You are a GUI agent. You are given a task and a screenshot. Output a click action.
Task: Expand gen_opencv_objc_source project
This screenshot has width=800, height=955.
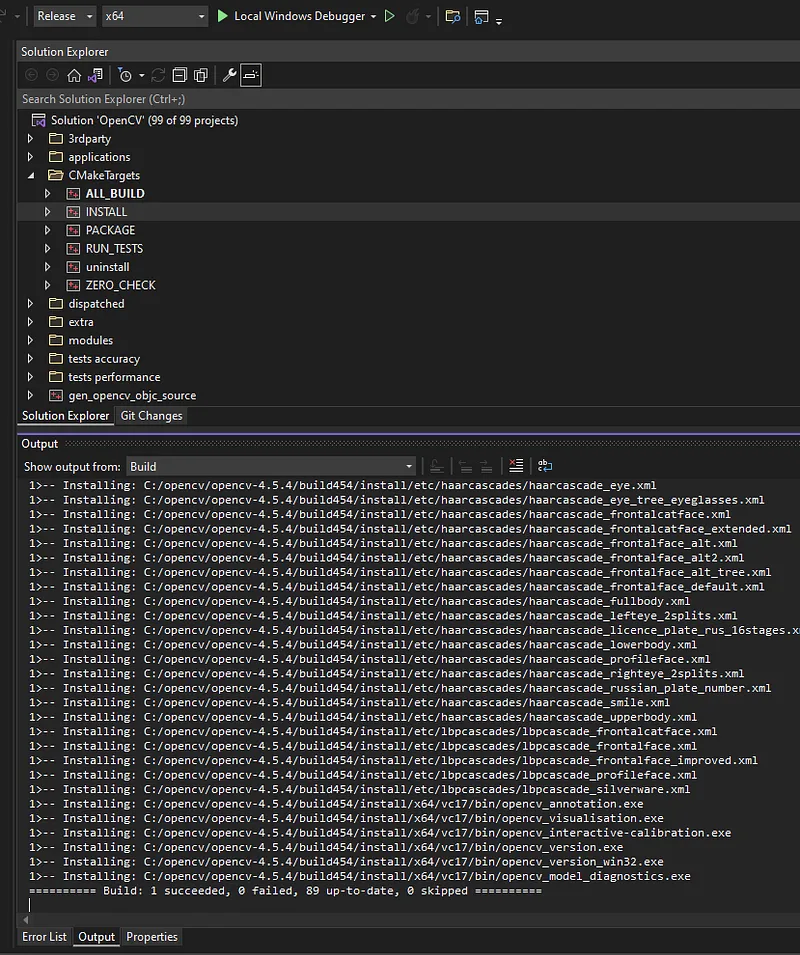[x=30, y=395]
